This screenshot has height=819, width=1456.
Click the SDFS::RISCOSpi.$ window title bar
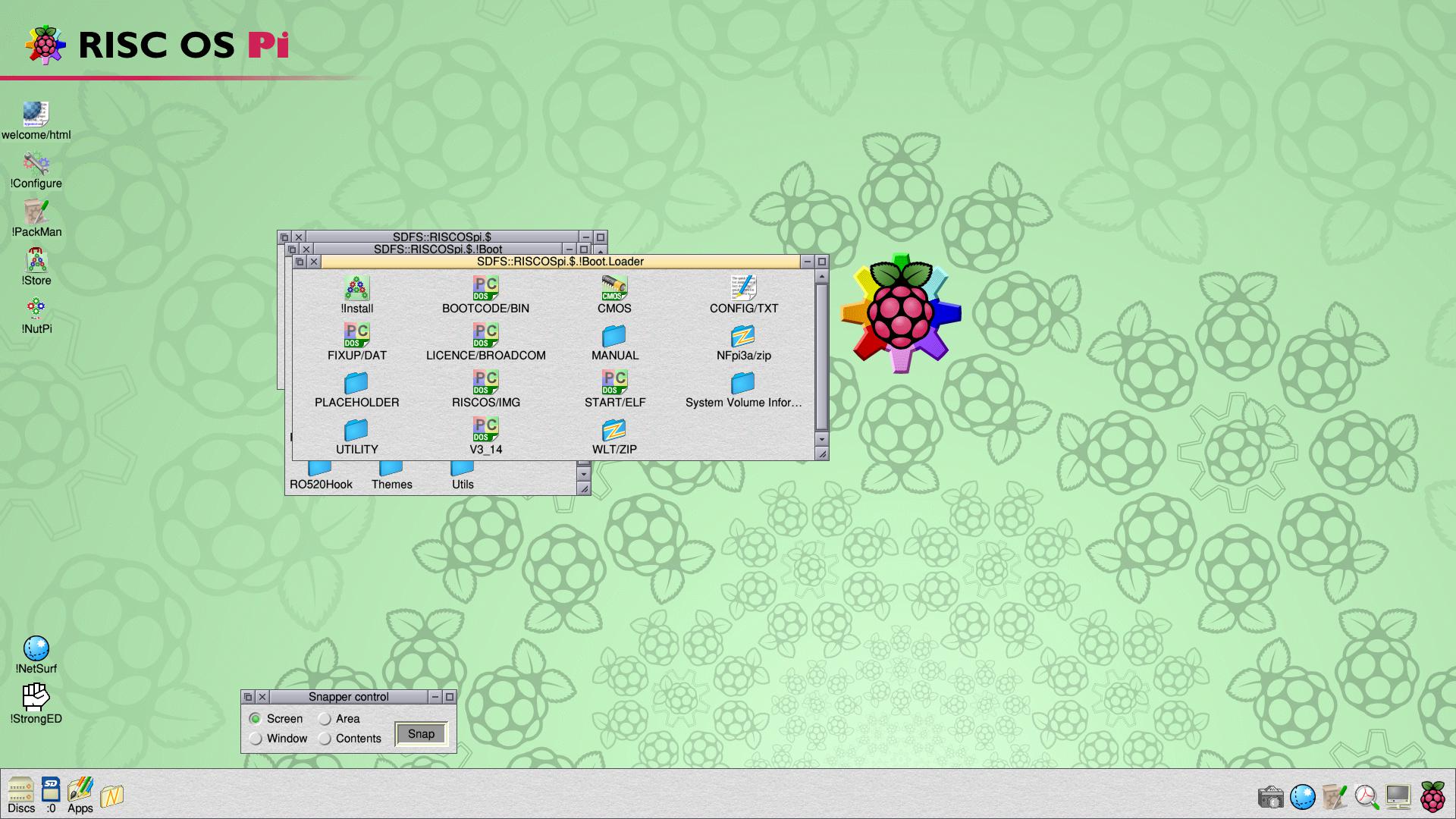tap(442, 237)
